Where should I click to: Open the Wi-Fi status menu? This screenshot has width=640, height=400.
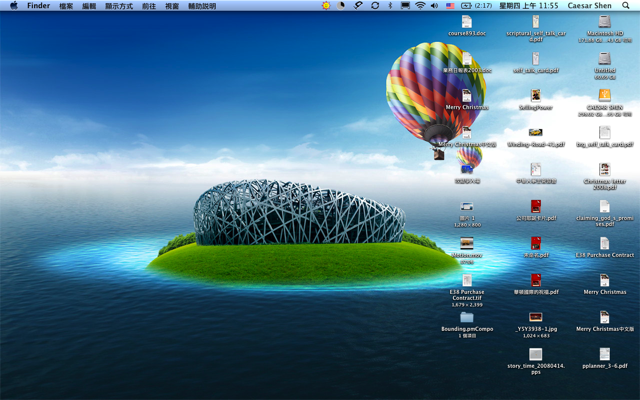click(420, 5)
